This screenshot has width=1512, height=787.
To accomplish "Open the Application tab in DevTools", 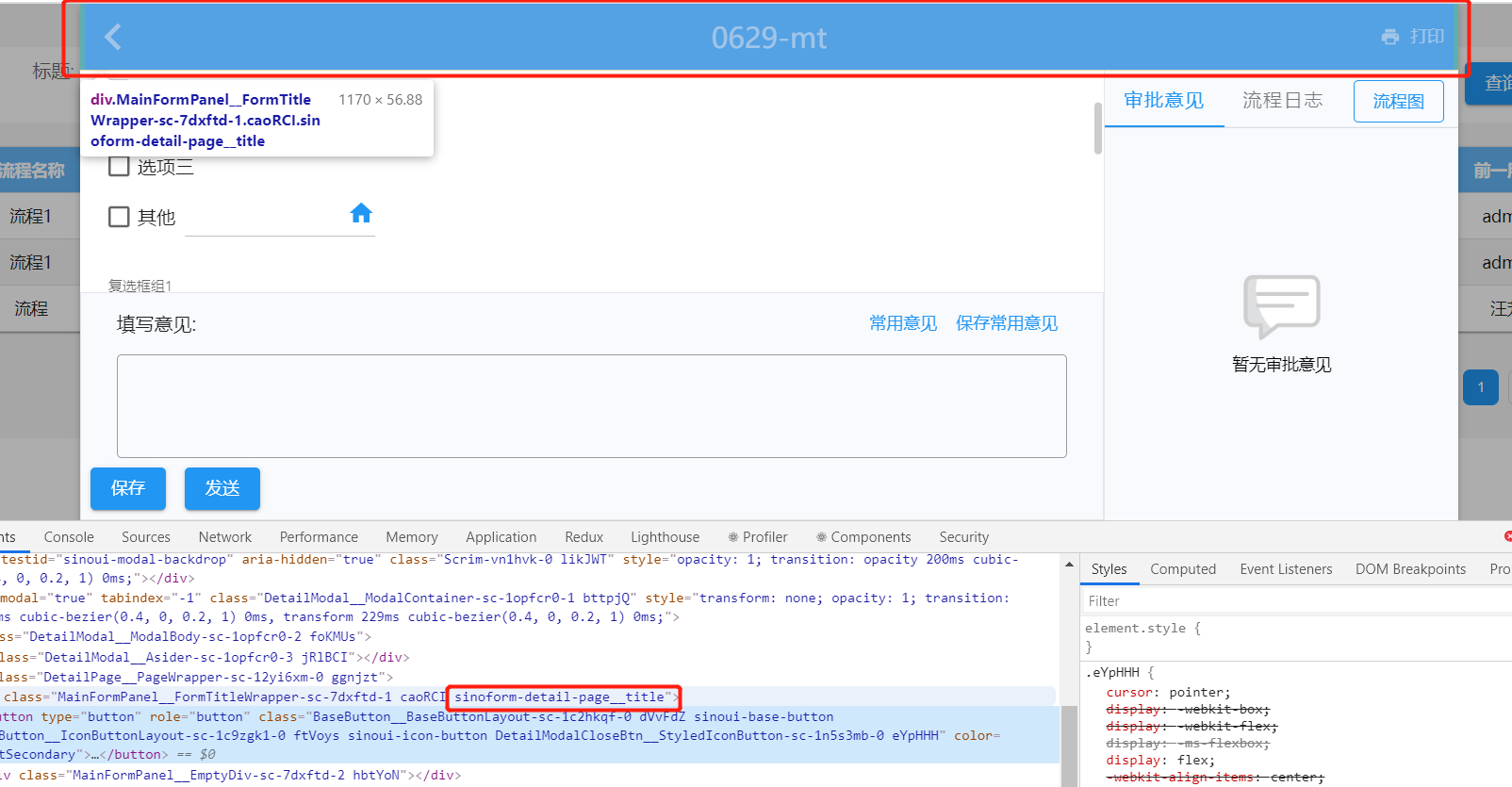I will pyautogui.click(x=501, y=537).
